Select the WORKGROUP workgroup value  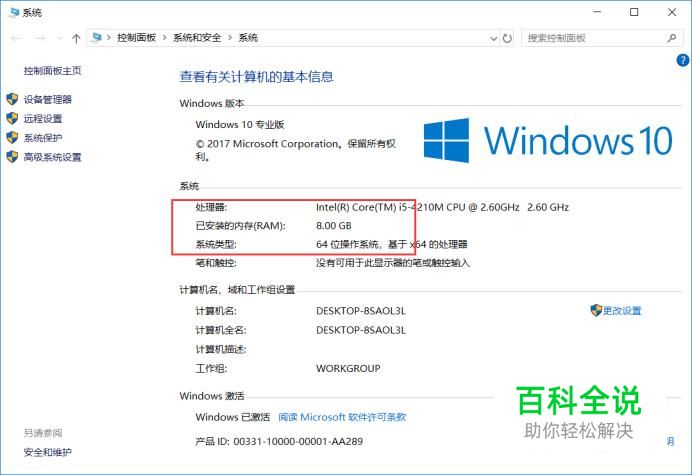pyautogui.click(x=348, y=369)
